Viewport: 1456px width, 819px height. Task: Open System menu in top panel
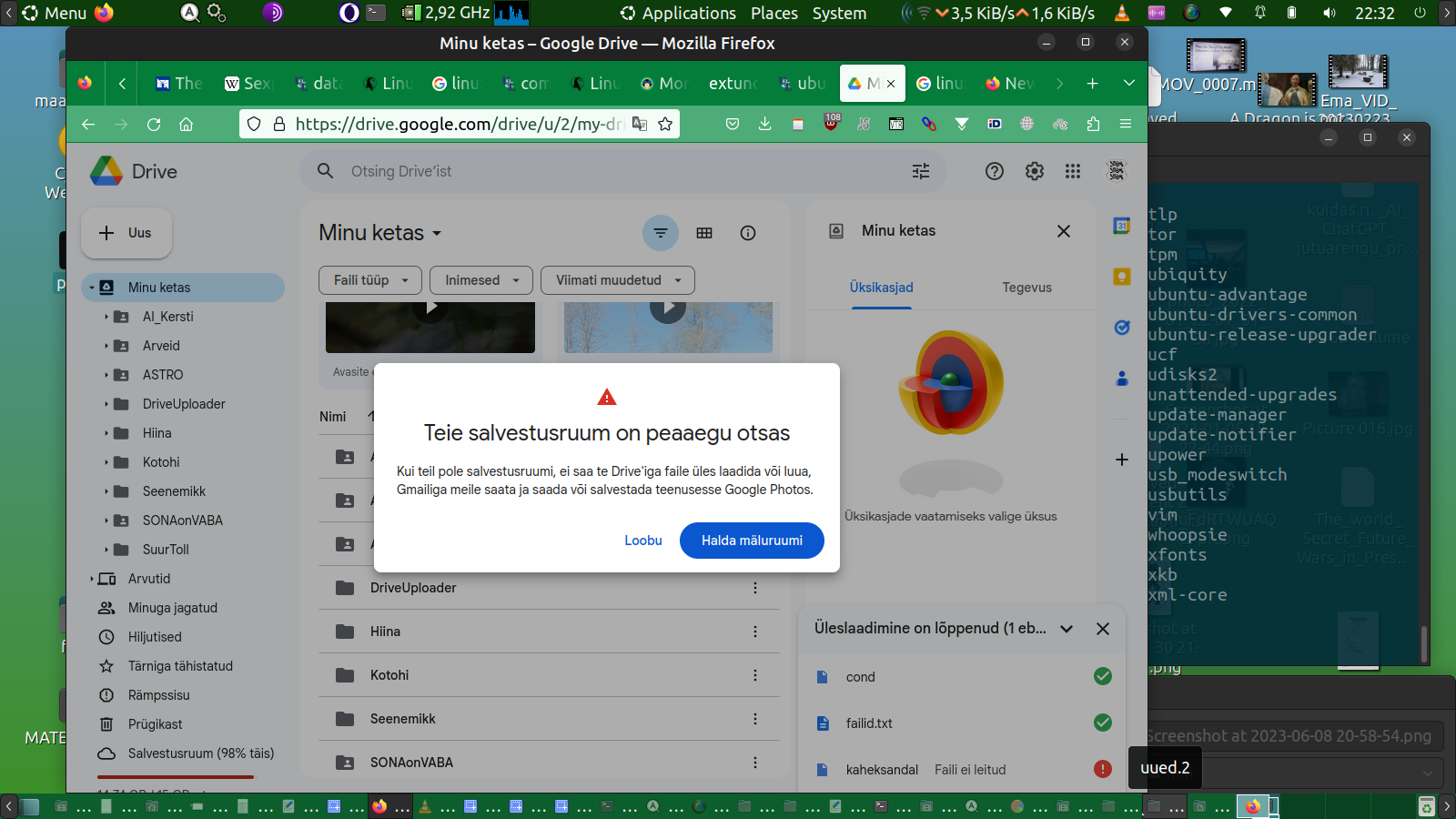point(839,13)
